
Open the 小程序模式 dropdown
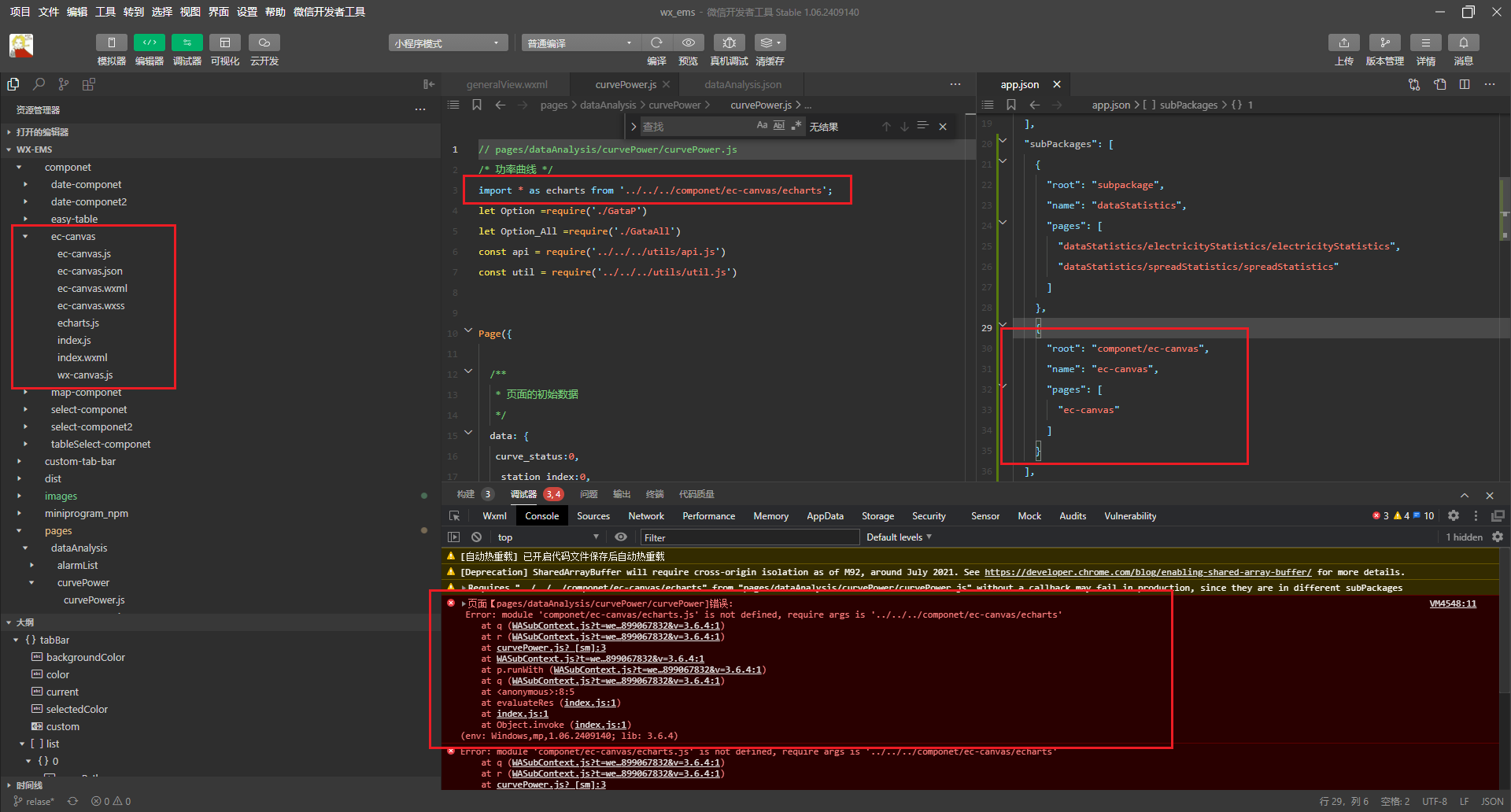tap(448, 43)
